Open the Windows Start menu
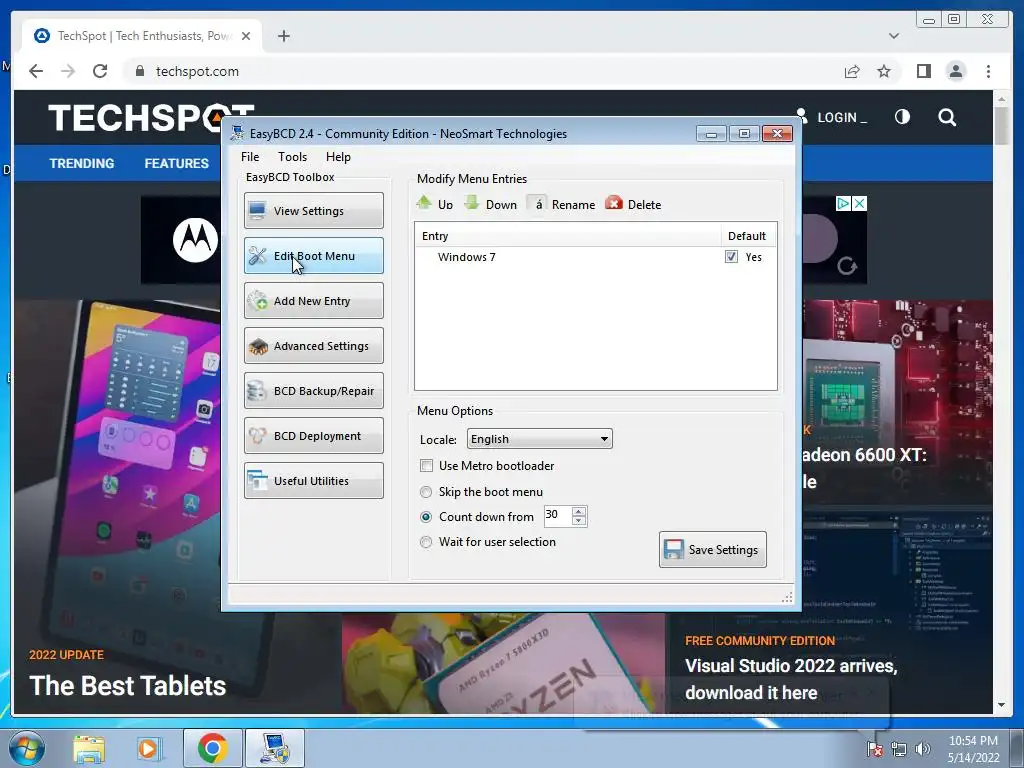Image resolution: width=1024 pixels, height=768 pixels. (27, 748)
